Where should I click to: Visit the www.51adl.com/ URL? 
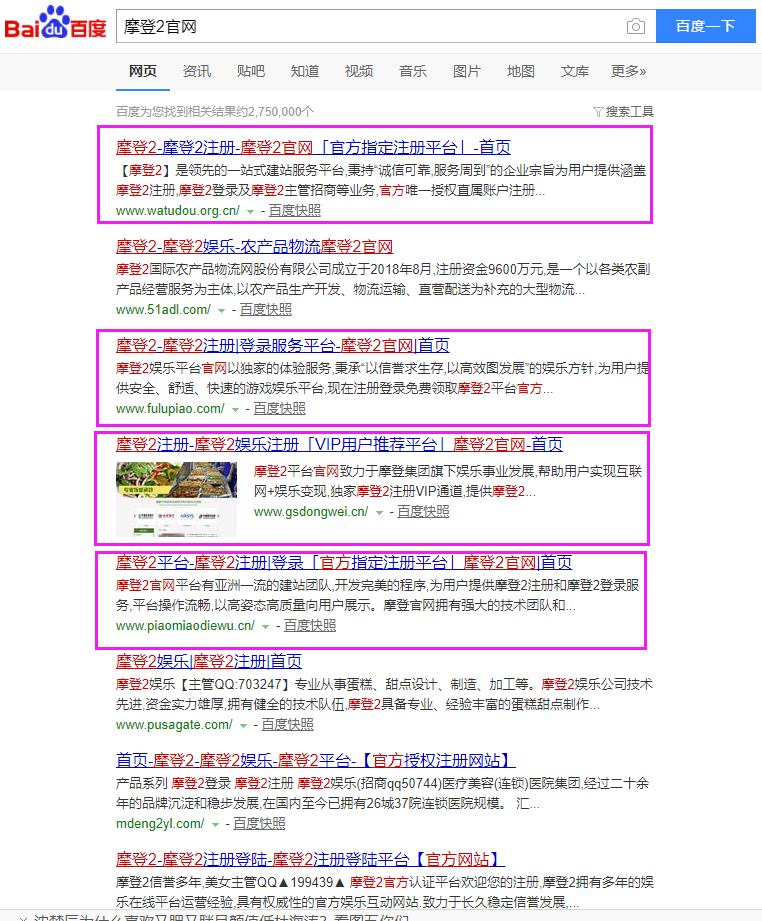point(163,310)
